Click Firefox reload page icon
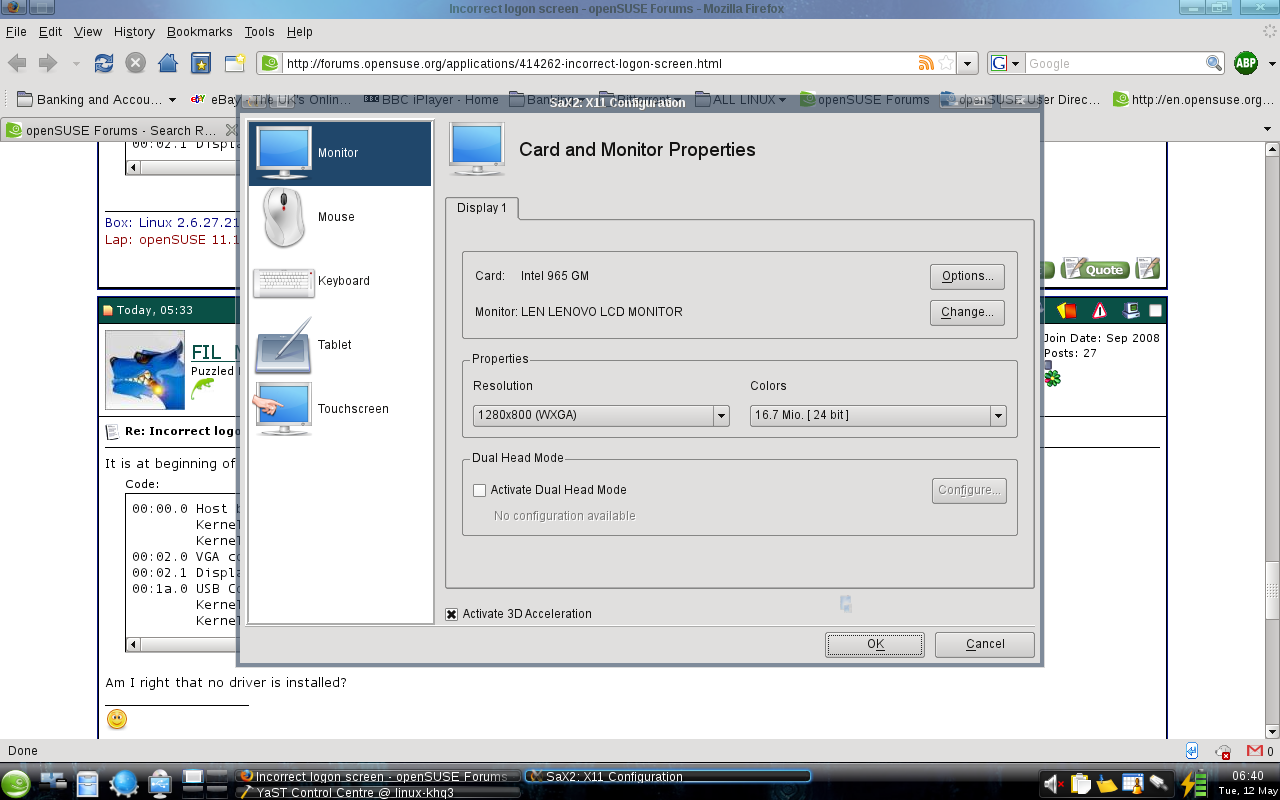The height and width of the screenshot is (800, 1280). pos(104,63)
